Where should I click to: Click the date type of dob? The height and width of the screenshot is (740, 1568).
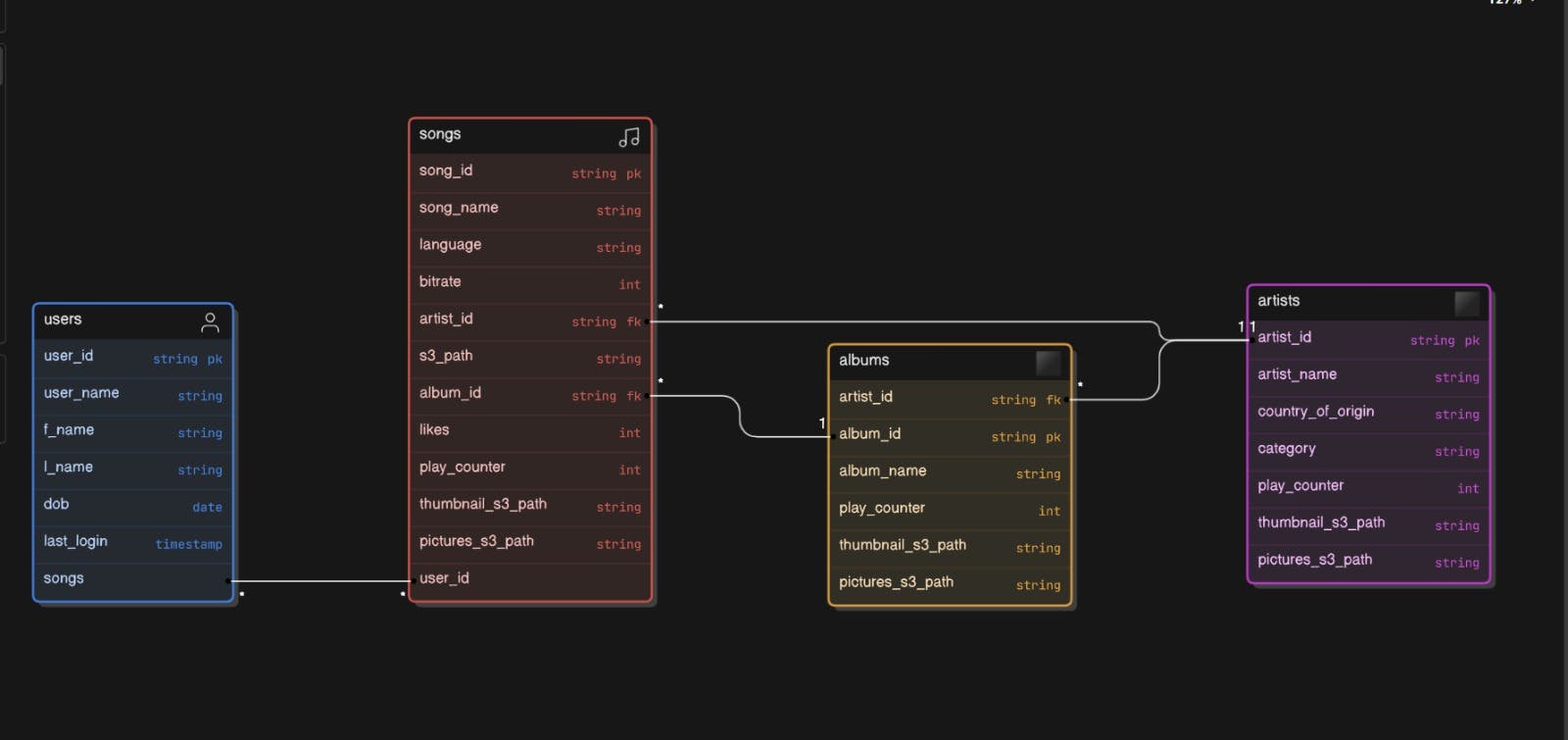(207, 508)
